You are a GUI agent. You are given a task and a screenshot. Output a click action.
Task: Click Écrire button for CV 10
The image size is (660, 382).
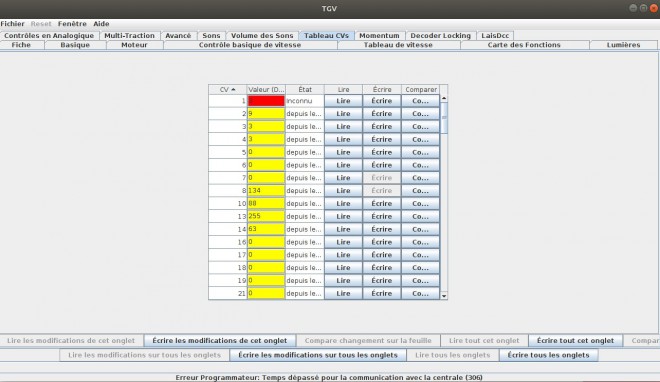point(382,204)
